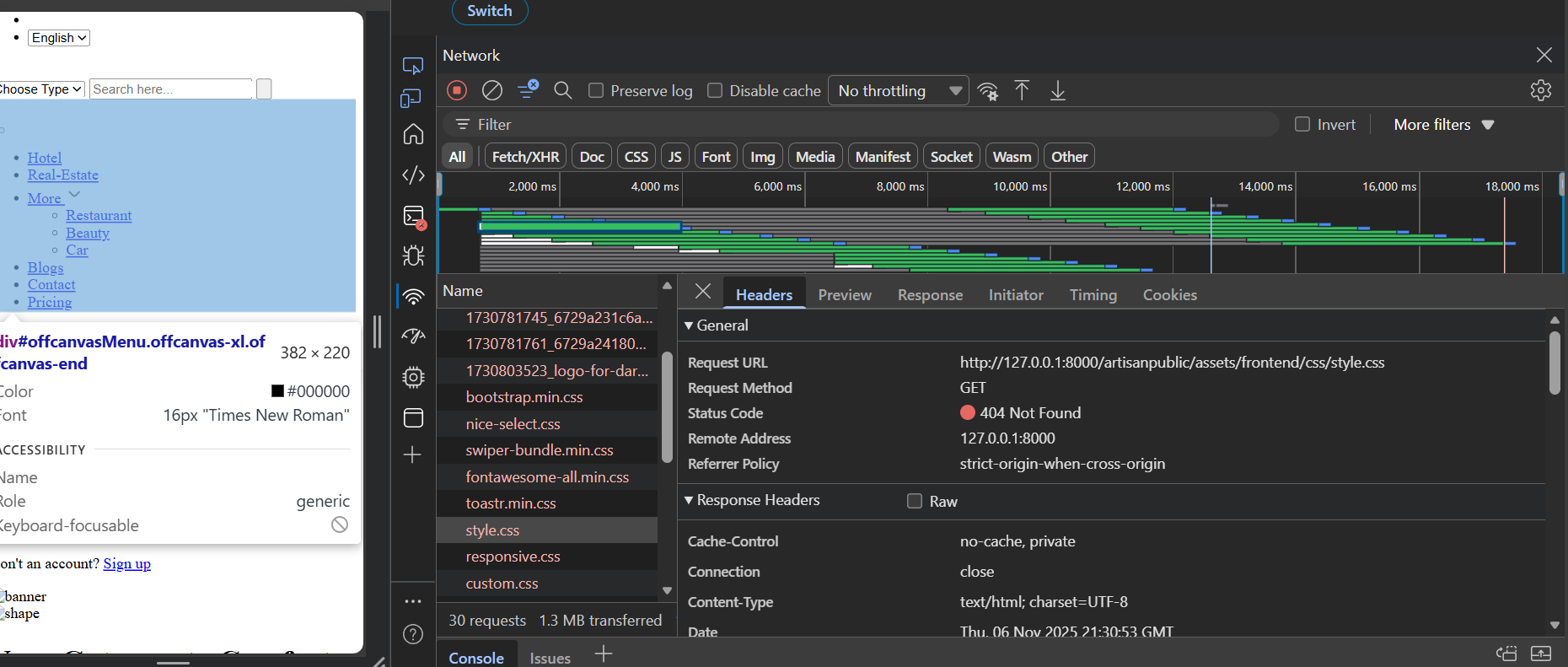Open Network panel settings gear
Image resolution: width=1568 pixels, height=667 pixels.
[x=1540, y=90]
